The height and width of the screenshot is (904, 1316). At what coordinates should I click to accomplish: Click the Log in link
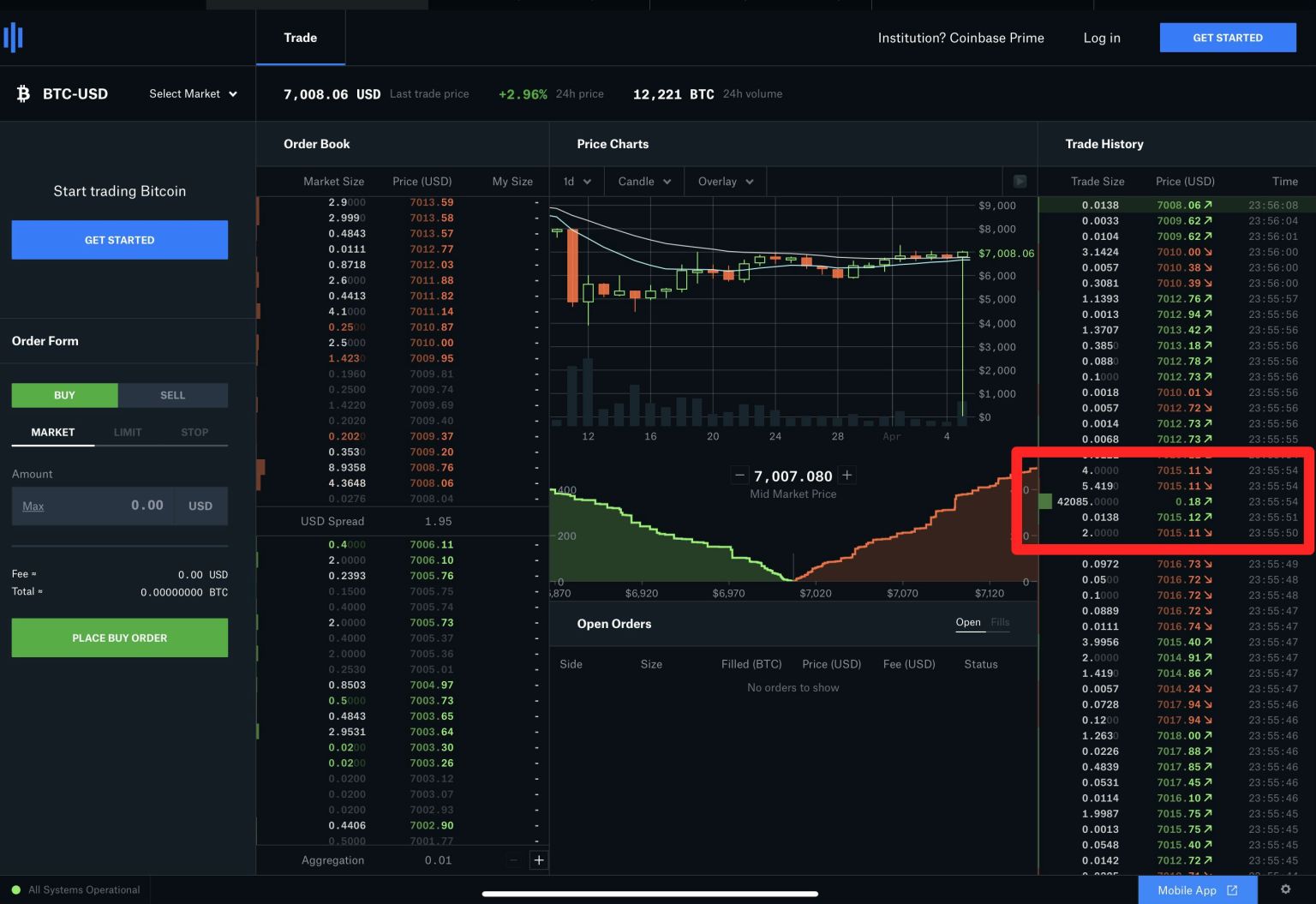coord(1101,38)
